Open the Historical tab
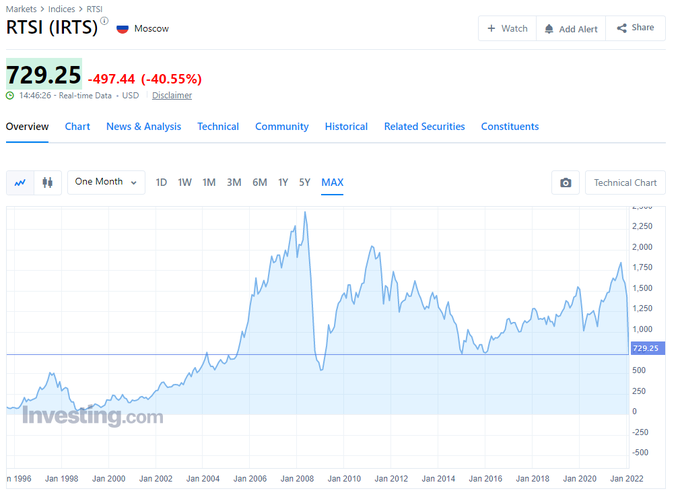This screenshot has height=493, width=680. click(346, 127)
